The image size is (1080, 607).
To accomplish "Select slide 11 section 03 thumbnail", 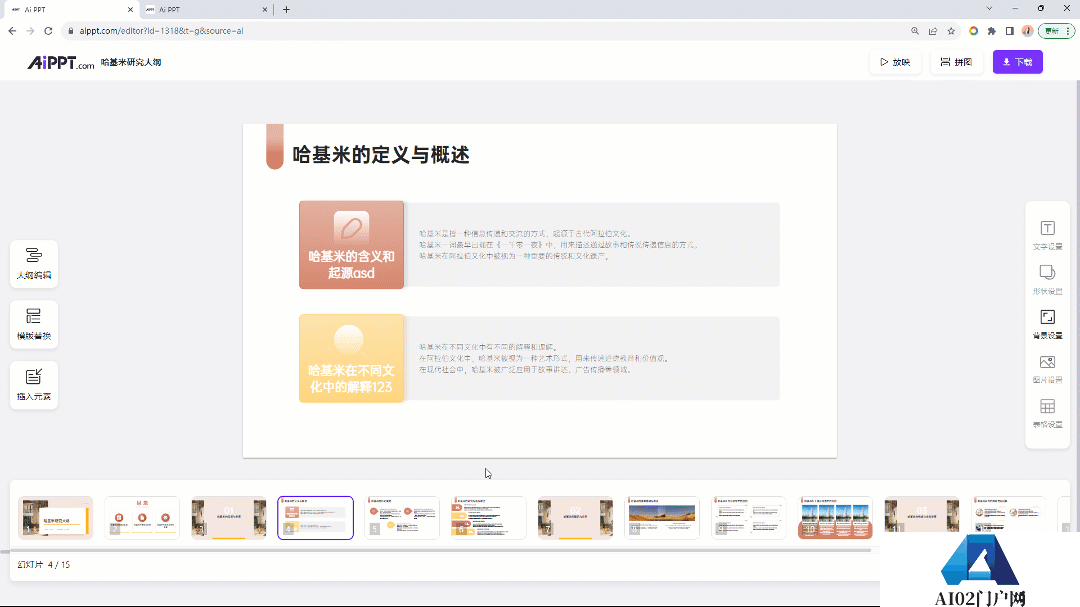I will pyautogui.click(x=922, y=517).
